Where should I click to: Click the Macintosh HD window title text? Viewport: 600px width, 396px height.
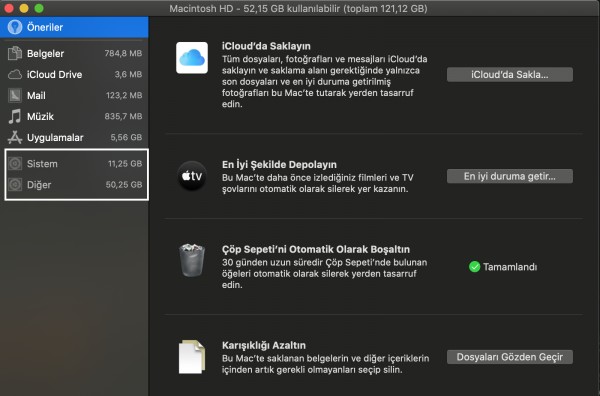coord(298,8)
